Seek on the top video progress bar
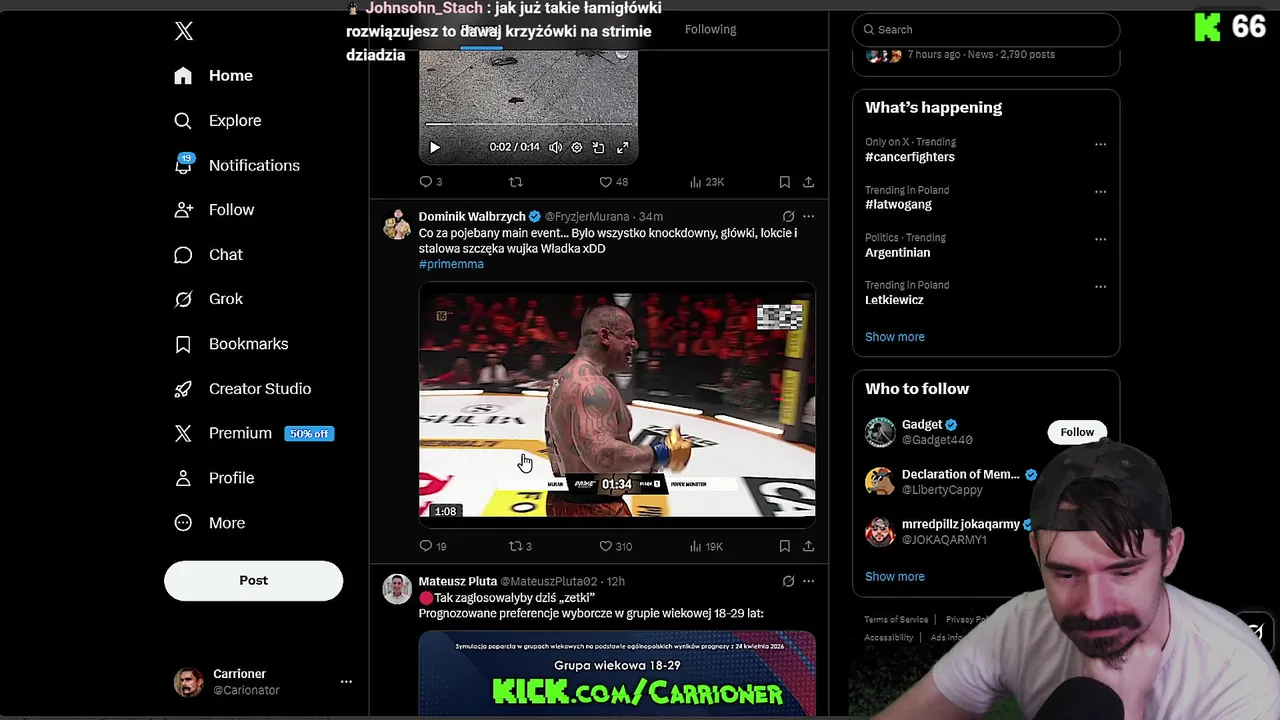 [528, 124]
